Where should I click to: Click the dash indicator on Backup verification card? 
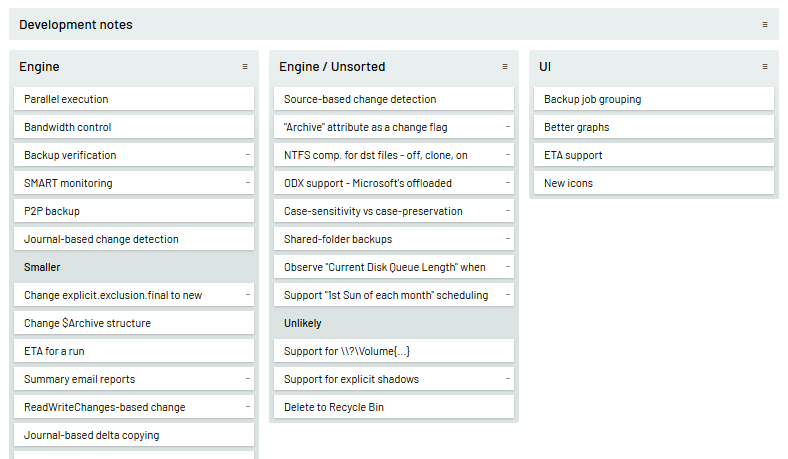[x=248, y=155]
